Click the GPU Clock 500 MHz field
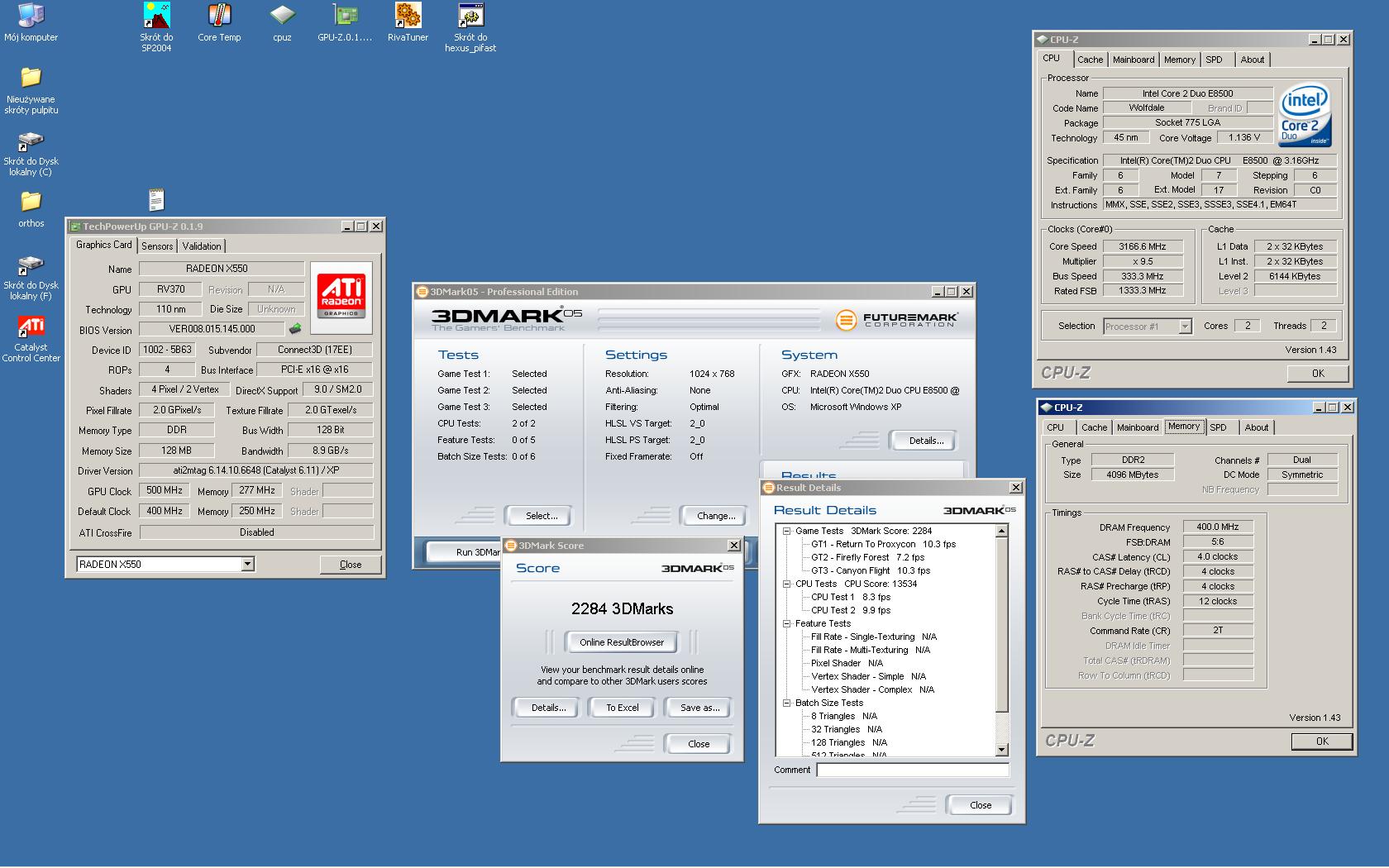 pyautogui.click(x=165, y=490)
